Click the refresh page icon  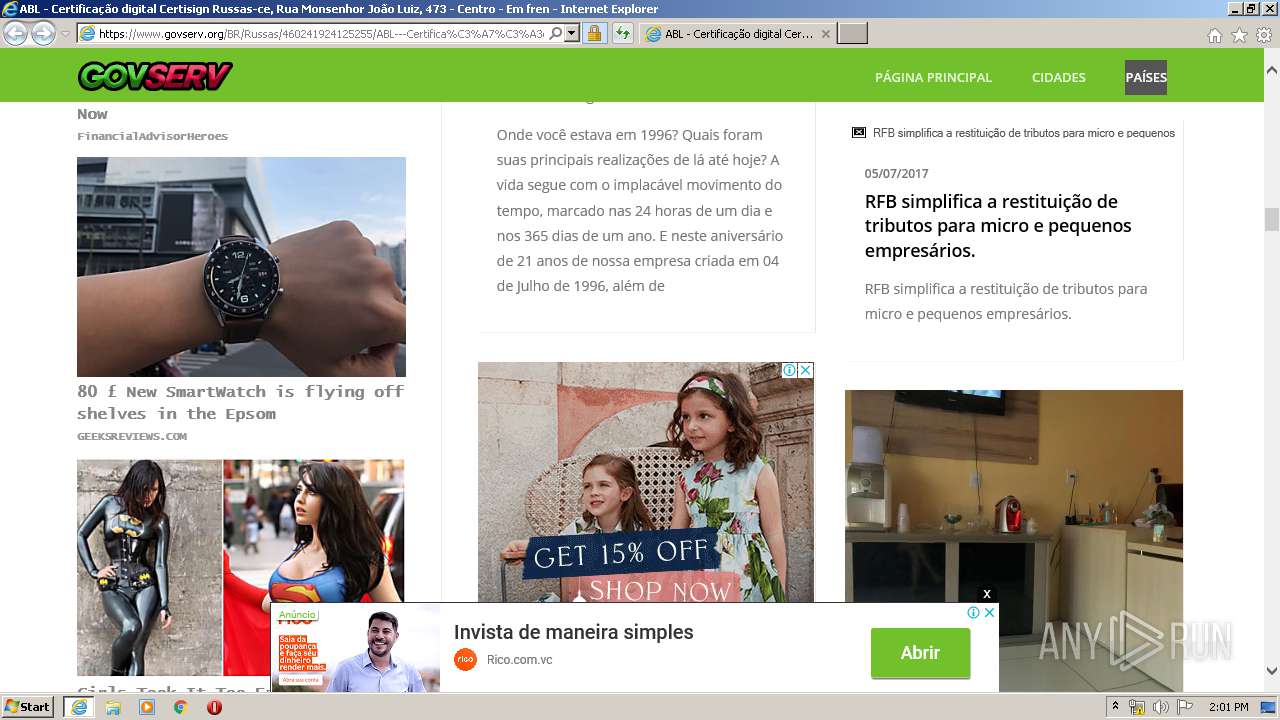pyautogui.click(x=622, y=34)
